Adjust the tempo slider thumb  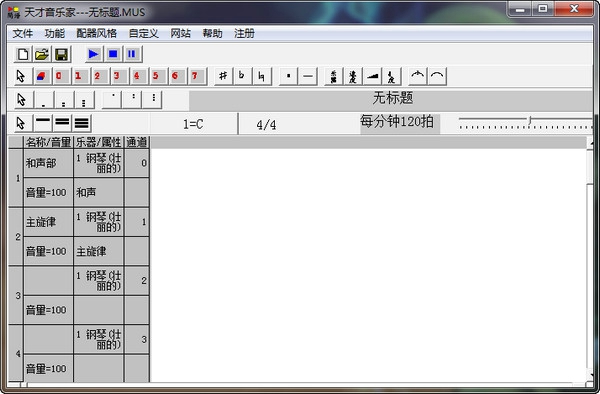[x=530, y=120]
